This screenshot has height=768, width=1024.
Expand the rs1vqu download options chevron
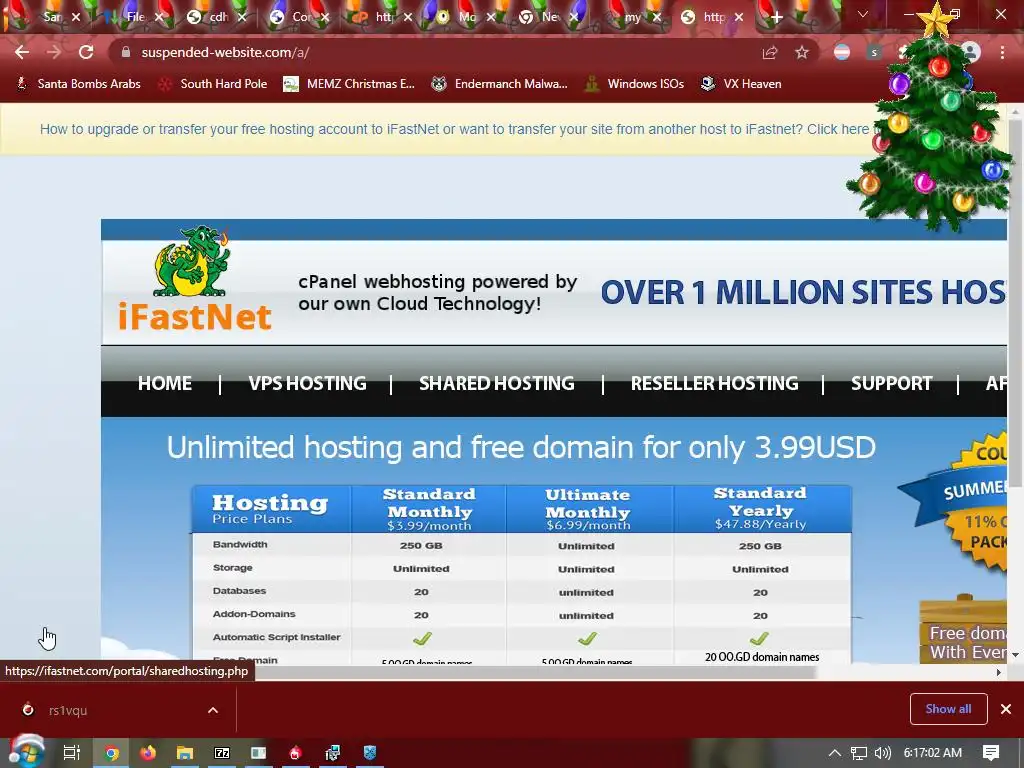tap(213, 710)
